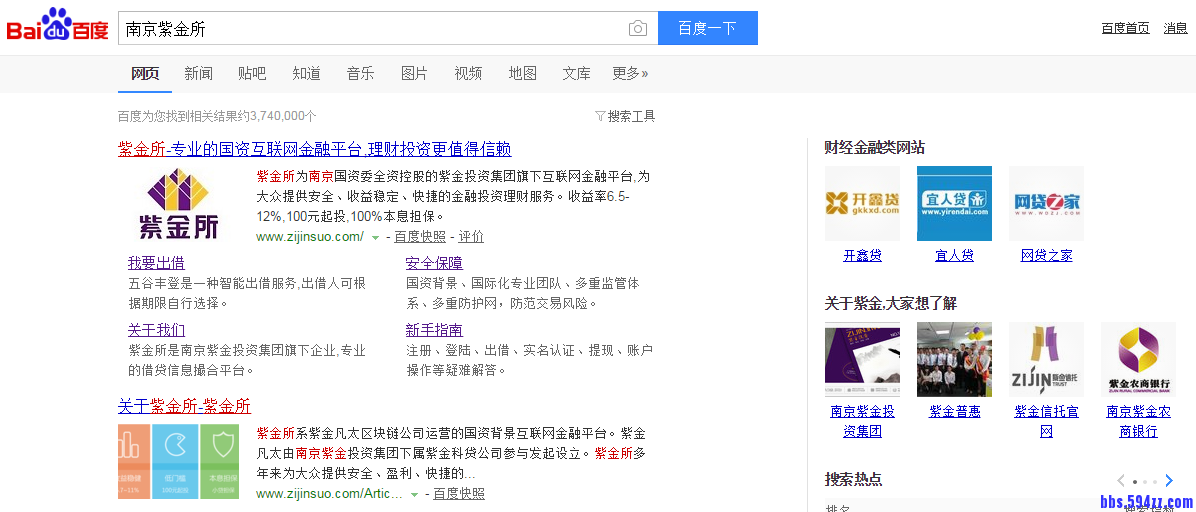Click the 财经金融类网站 heading
The width and height of the screenshot is (1196, 512).
tap(874, 147)
